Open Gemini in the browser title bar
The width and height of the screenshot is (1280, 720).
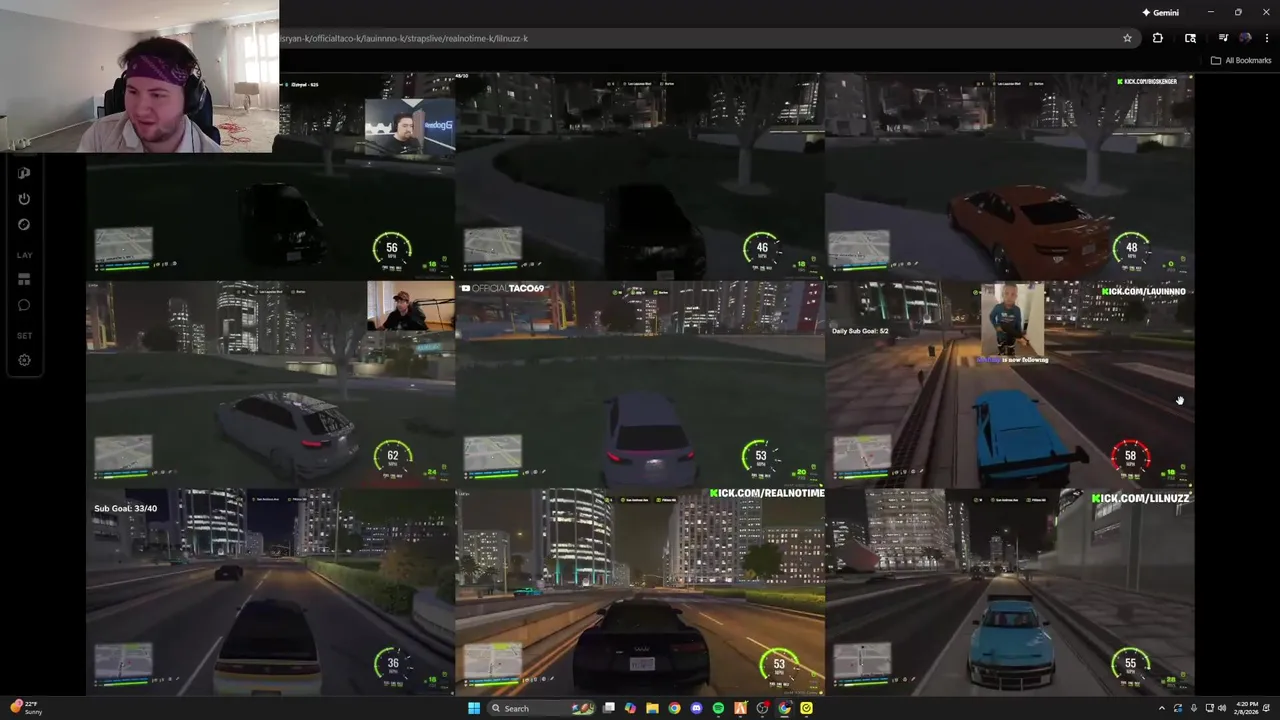click(x=1160, y=12)
